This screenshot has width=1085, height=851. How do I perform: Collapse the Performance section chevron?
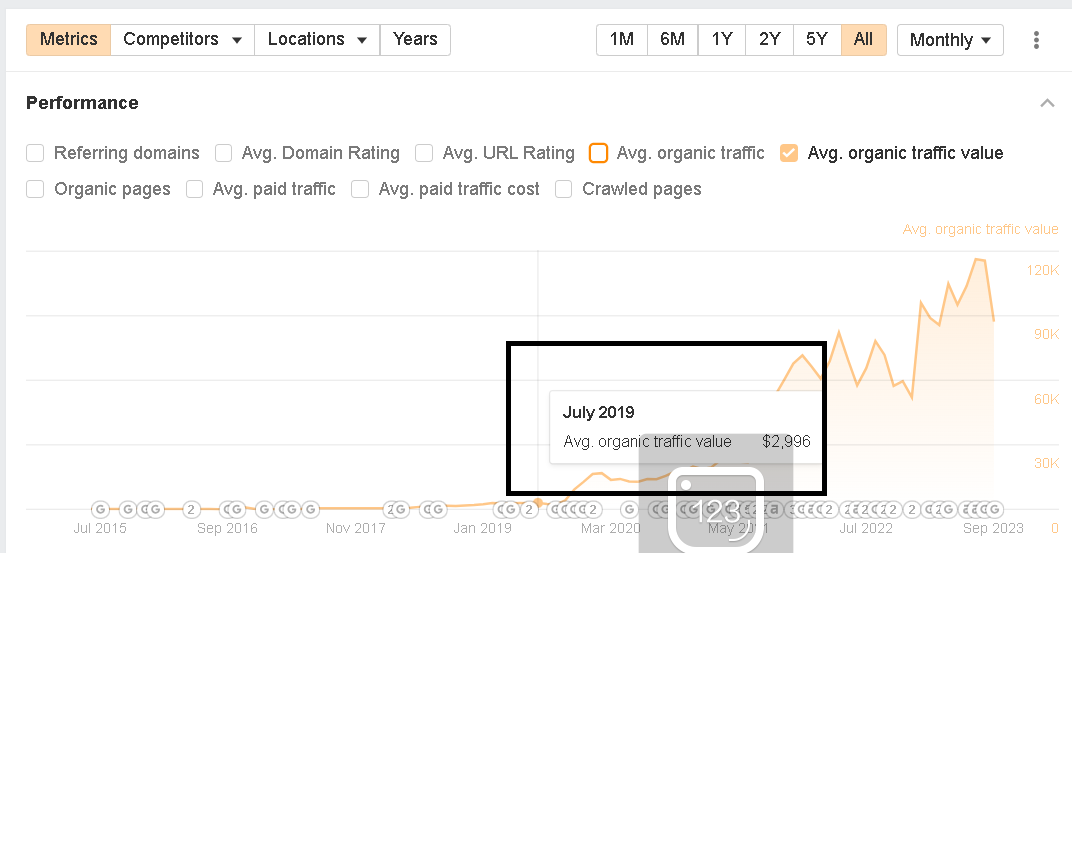point(1047,103)
